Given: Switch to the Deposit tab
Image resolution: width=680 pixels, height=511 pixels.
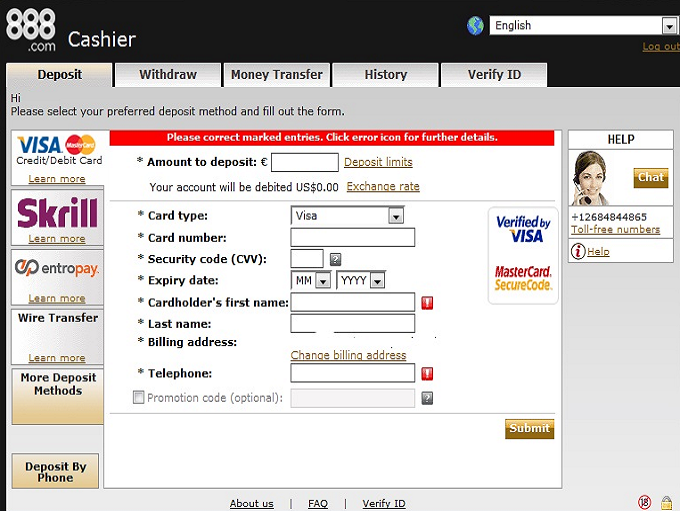Looking at the screenshot, I should (59, 75).
